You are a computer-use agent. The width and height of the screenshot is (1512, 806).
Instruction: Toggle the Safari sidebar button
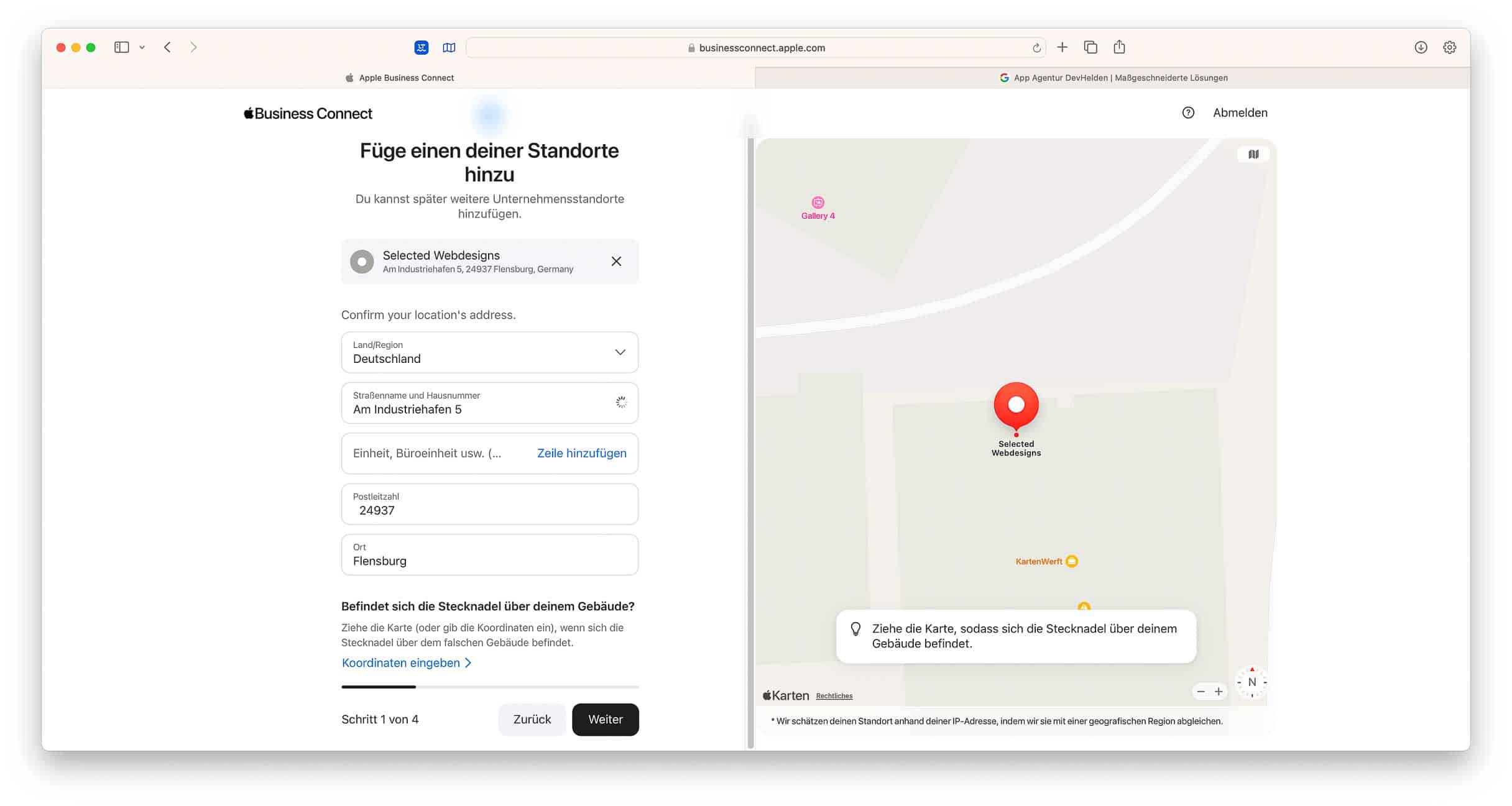121,47
